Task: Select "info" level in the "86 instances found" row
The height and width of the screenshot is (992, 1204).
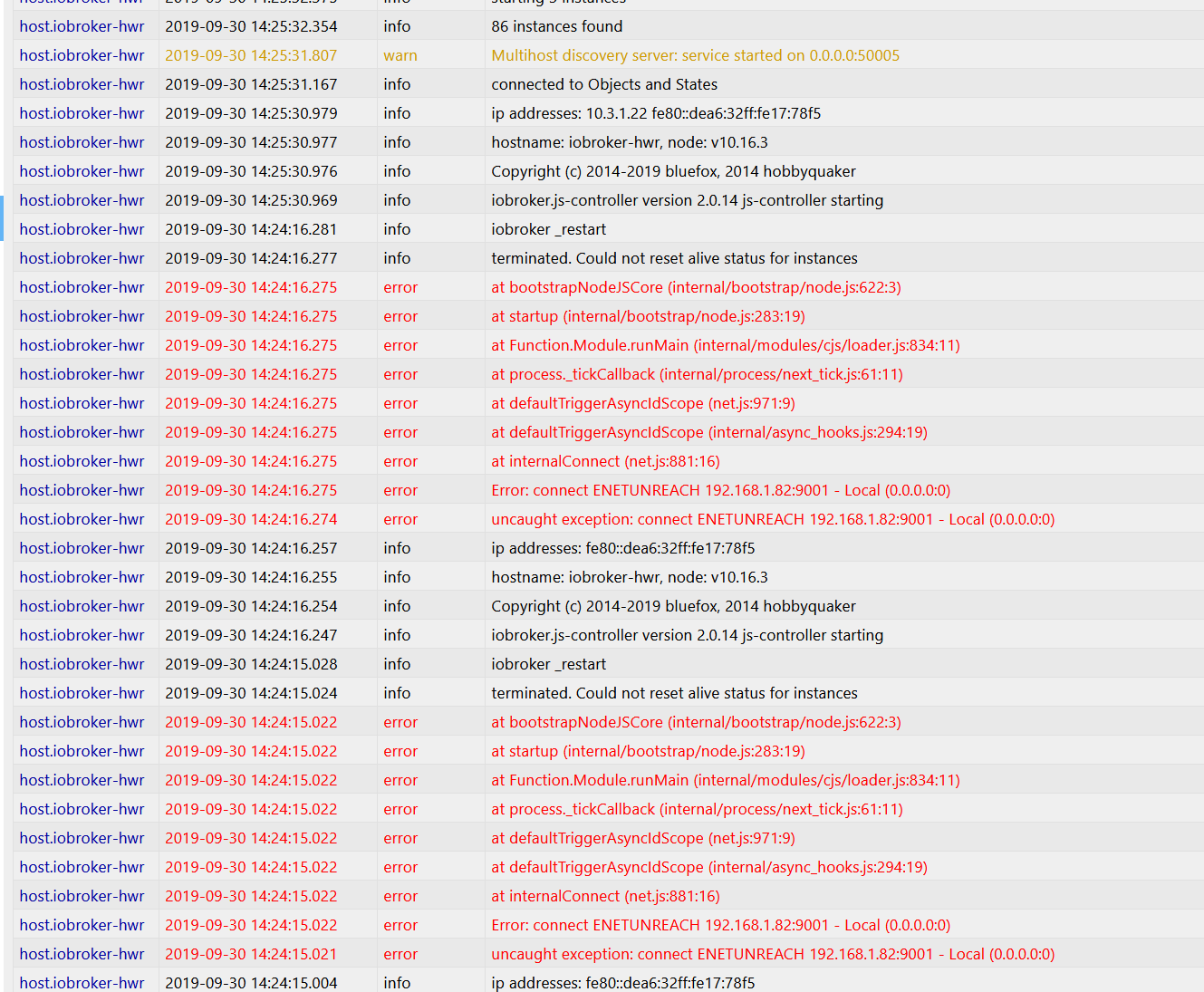Action: point(397,26)
